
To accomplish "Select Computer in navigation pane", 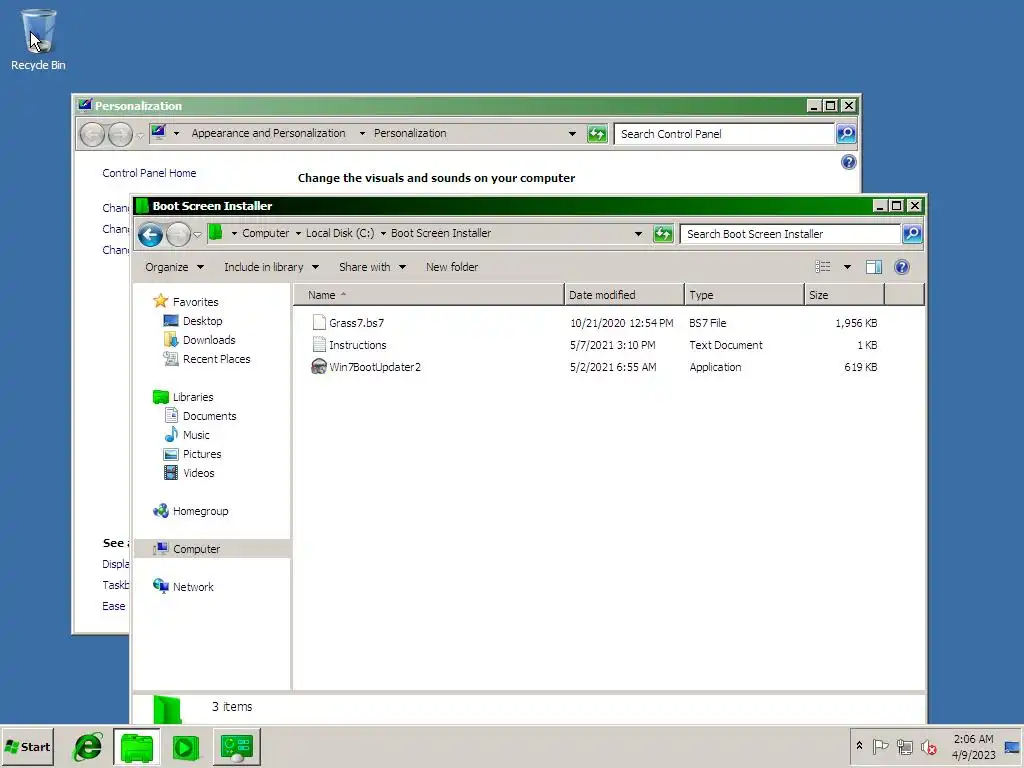I will (196, 549).
